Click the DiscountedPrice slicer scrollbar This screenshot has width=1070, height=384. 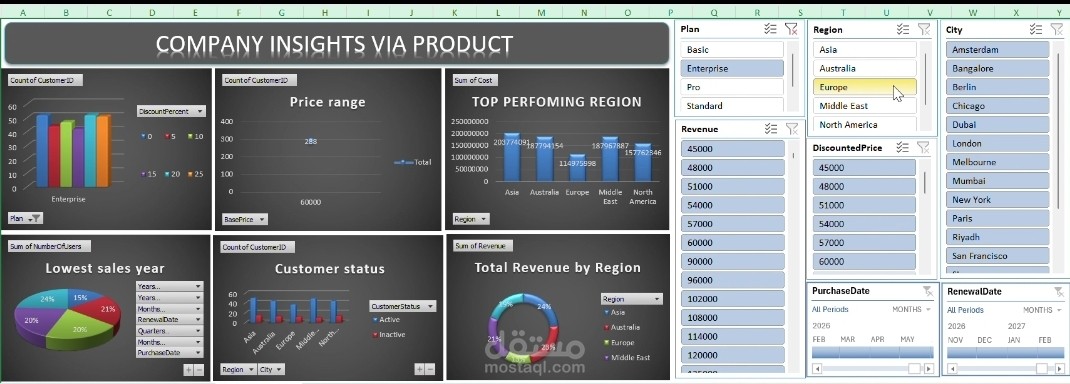[925, 183]
